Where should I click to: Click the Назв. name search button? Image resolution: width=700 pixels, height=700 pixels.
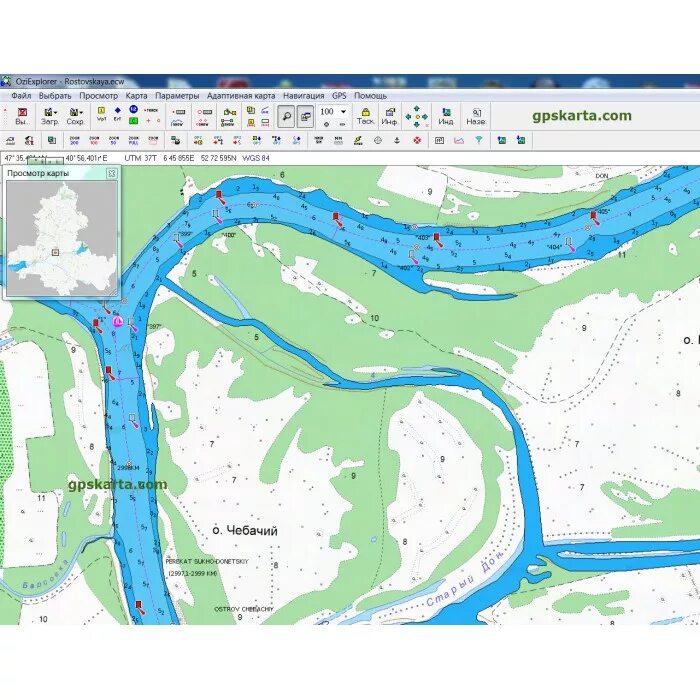(475, 116)
